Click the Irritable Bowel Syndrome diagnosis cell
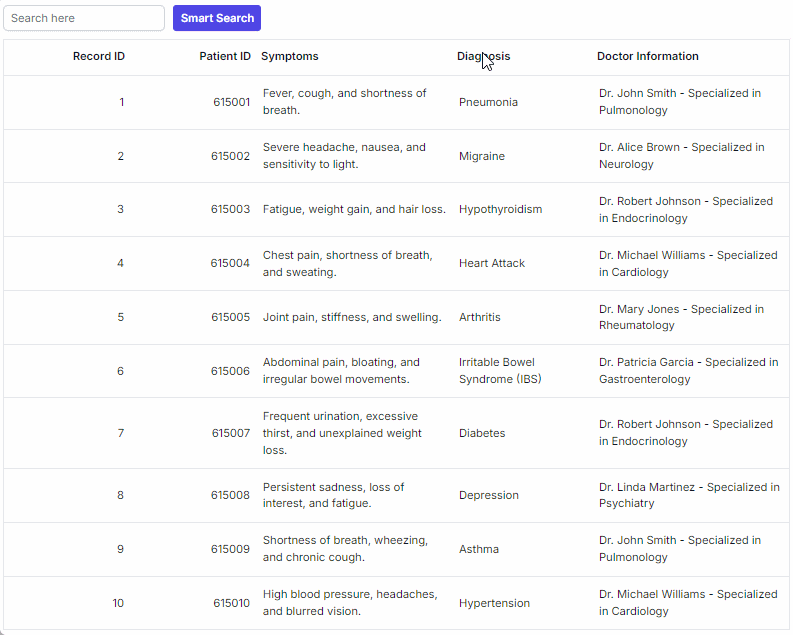 (500, 371)
